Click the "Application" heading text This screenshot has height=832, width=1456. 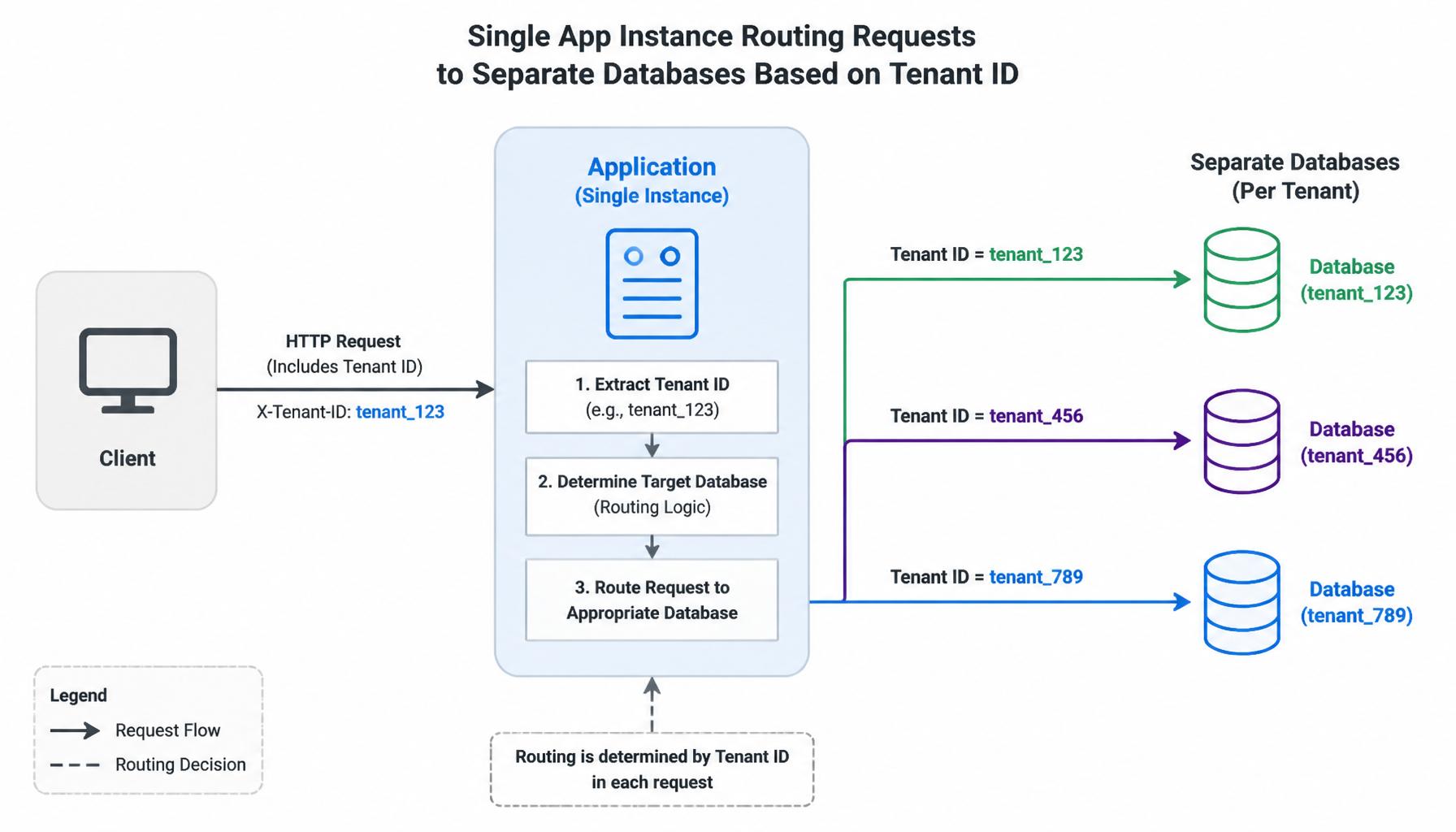[x=652, y=167]
